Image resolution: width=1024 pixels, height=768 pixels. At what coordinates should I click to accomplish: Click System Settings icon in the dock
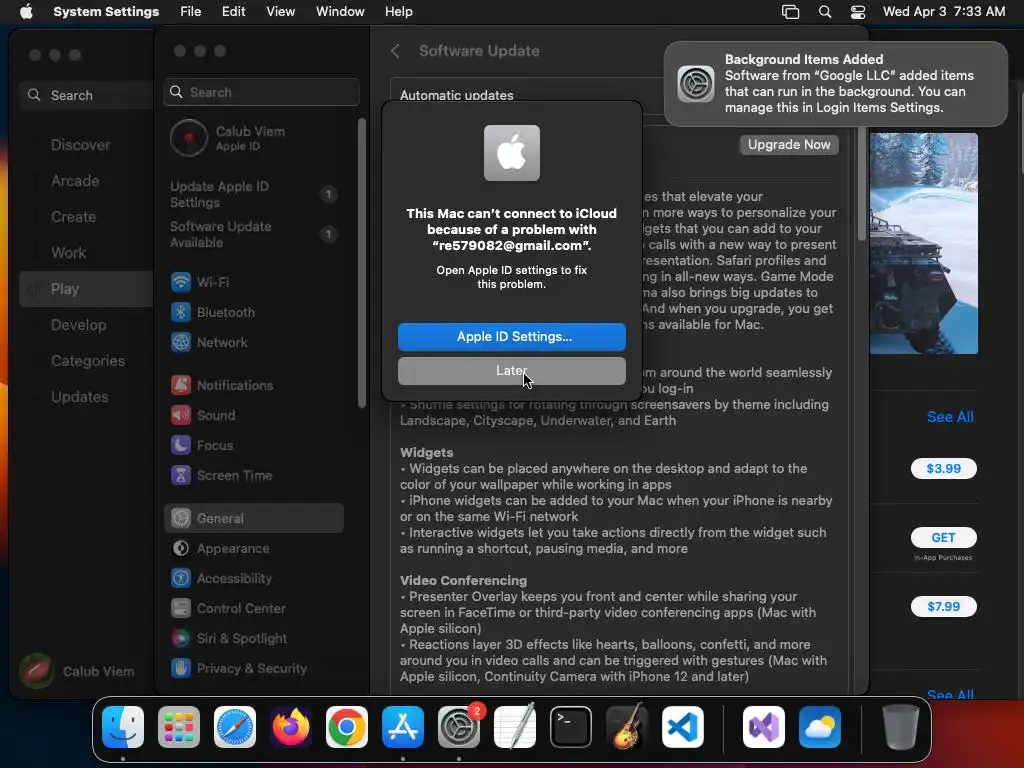pos(459,727)
